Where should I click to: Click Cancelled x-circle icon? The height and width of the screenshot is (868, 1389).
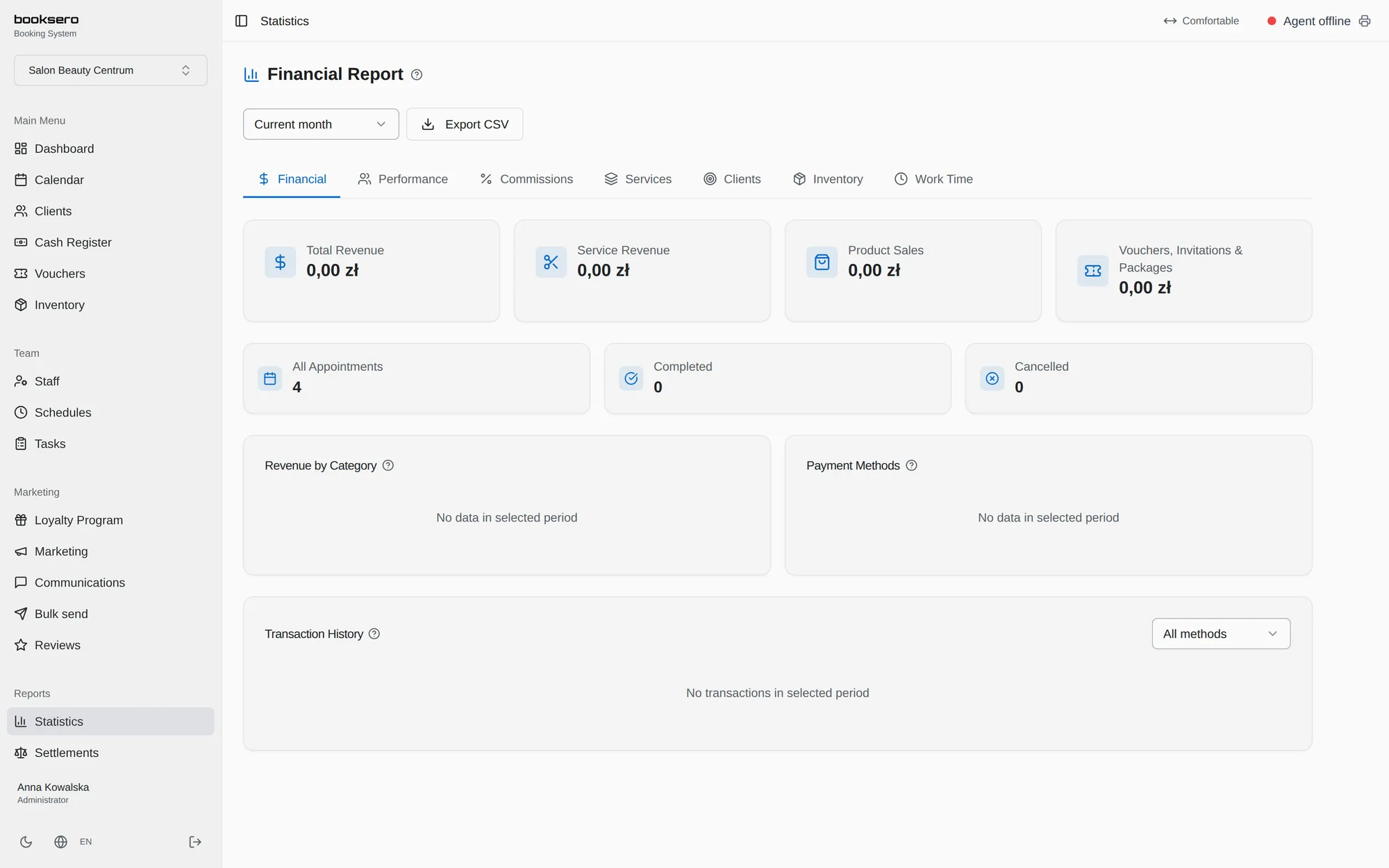point(992,378)
